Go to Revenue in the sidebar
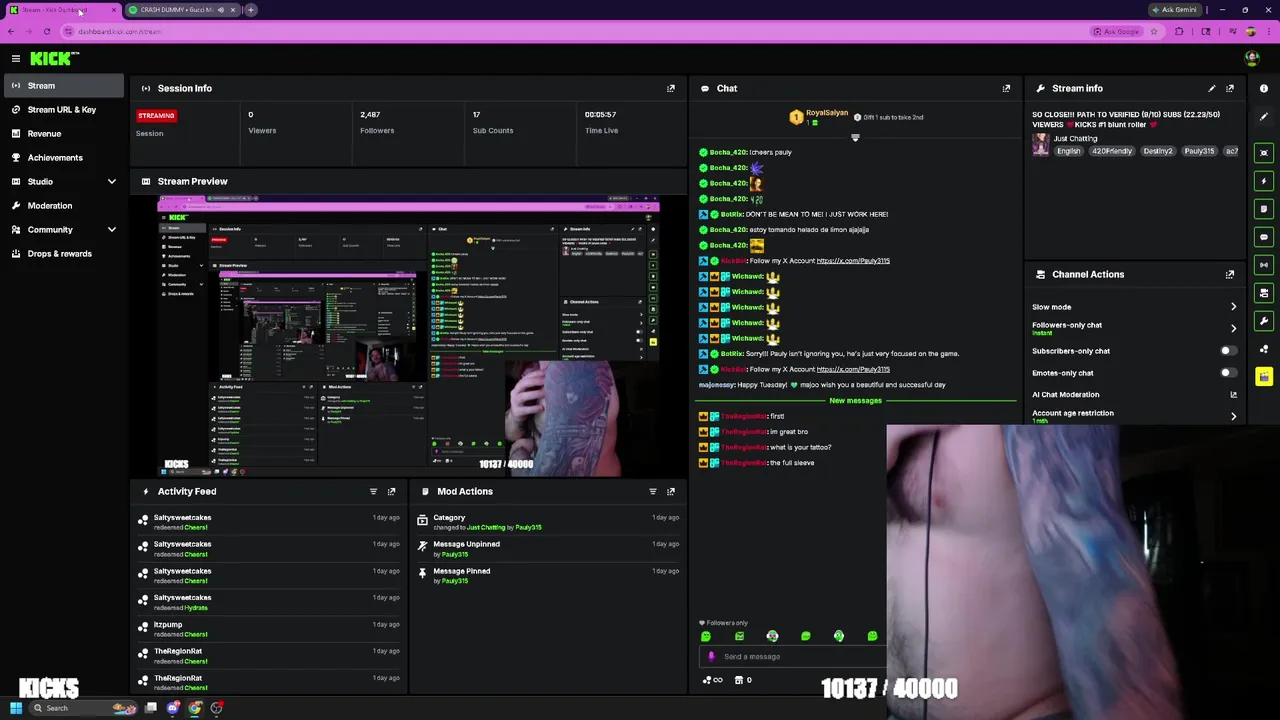Viewport: 1280px width, 720px height. tap(62, 134)
